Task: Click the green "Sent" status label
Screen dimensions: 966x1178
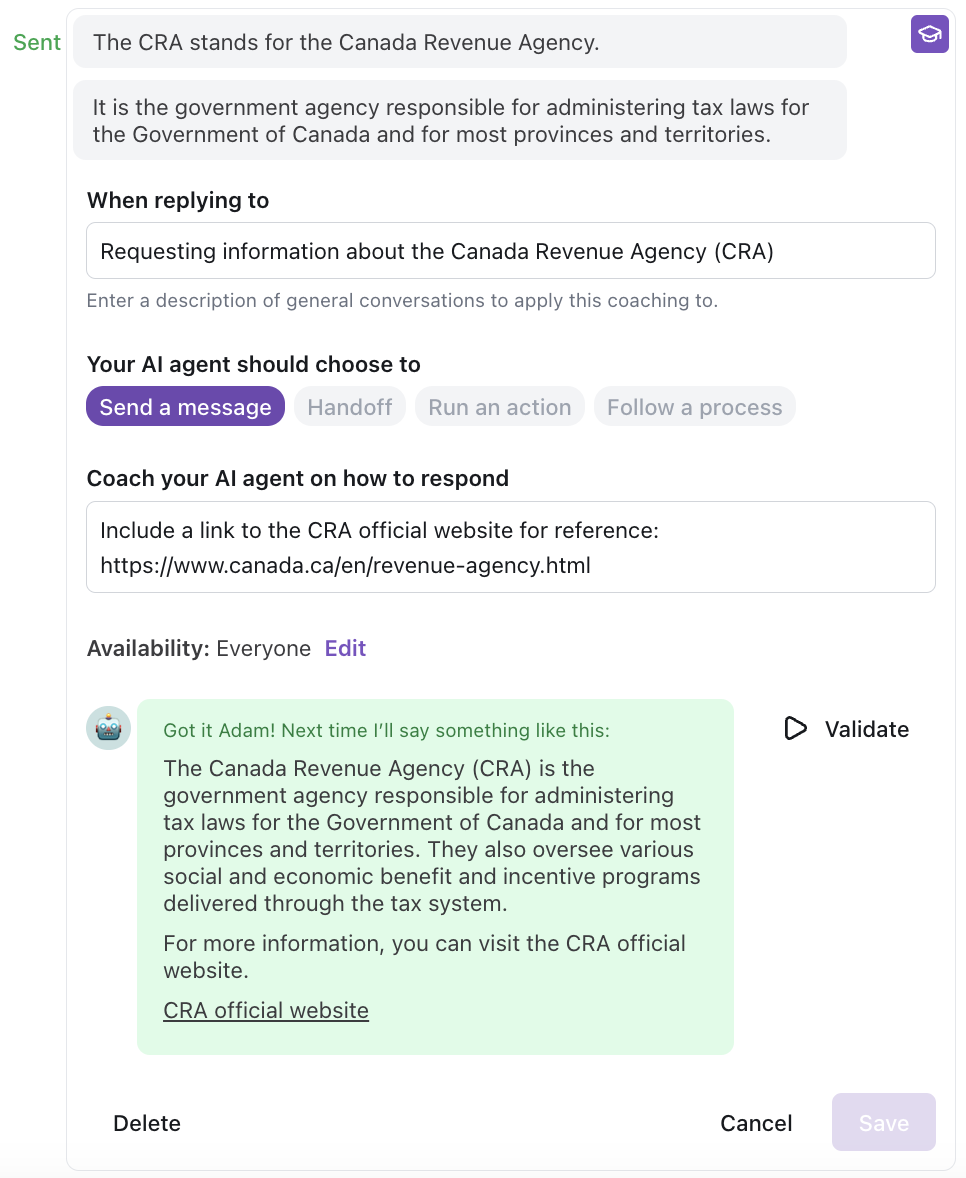Action: pos(37,42)
